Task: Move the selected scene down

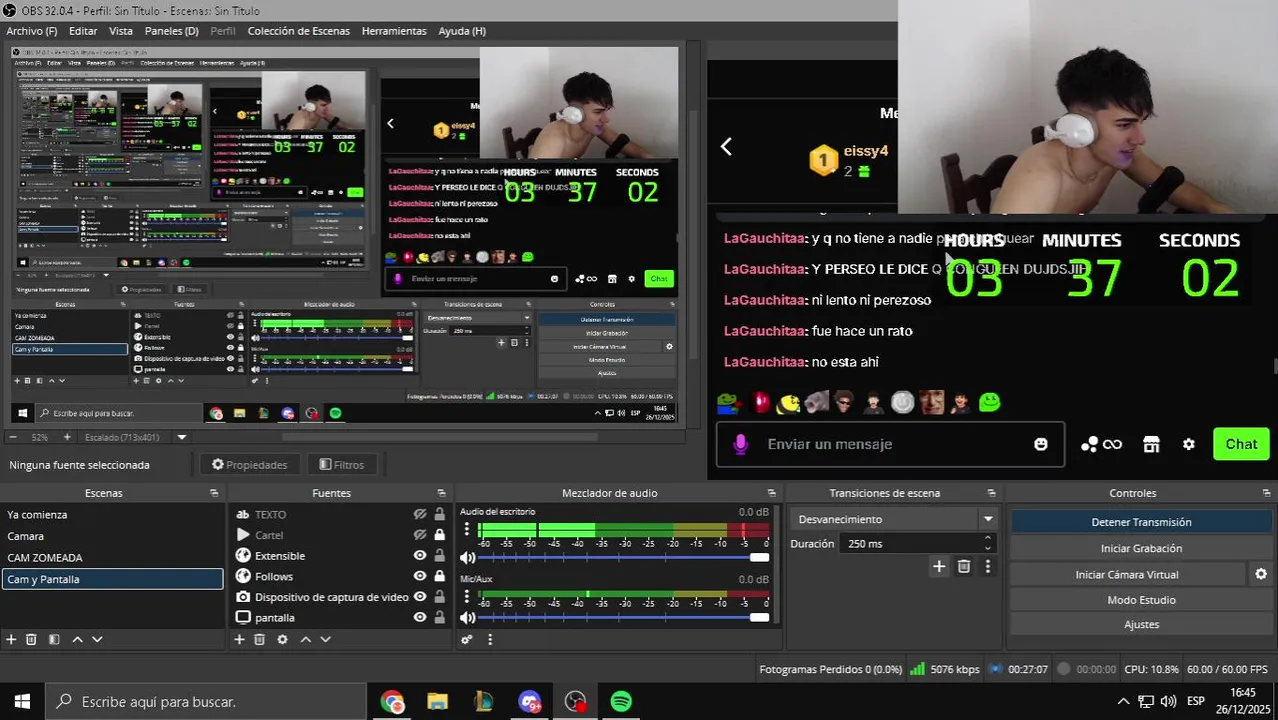Action: click(97, 639)
